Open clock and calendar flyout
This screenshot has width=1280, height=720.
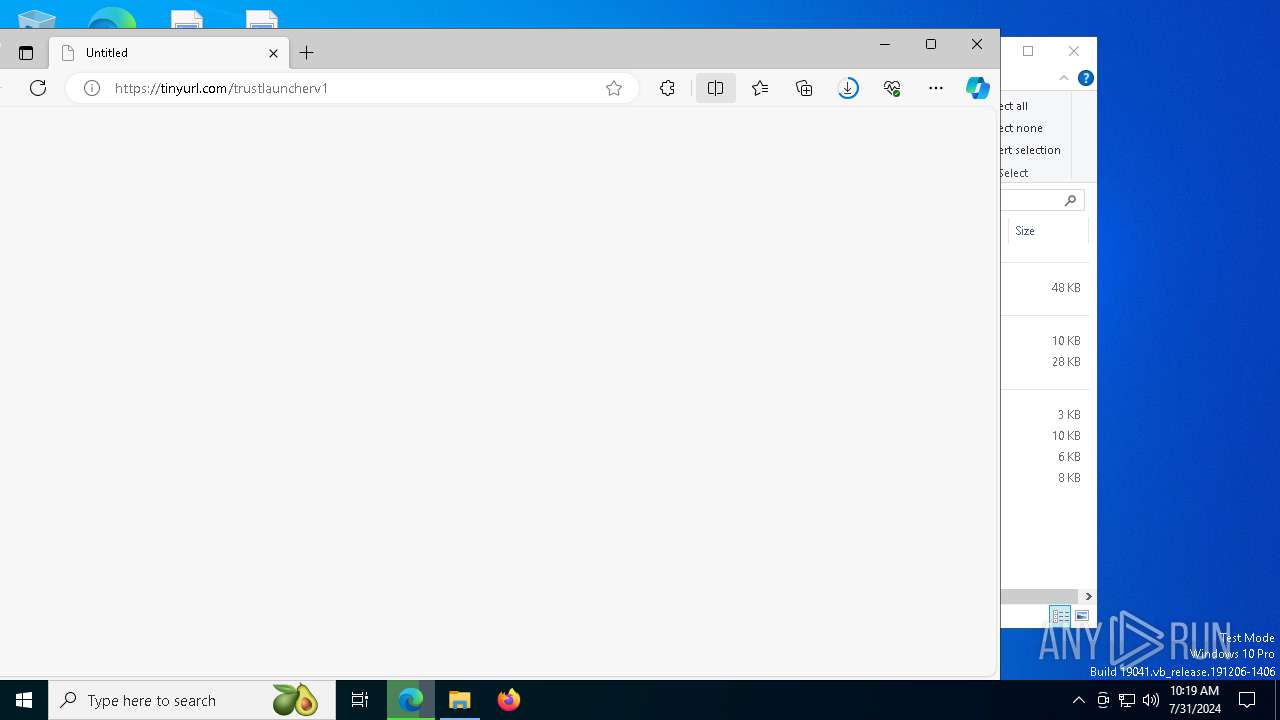click(x=1194, y=700)
